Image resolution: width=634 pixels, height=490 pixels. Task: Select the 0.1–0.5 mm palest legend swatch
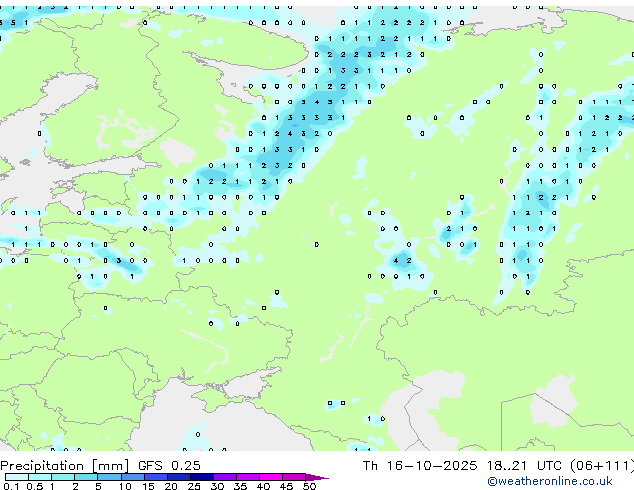[17, 477]
